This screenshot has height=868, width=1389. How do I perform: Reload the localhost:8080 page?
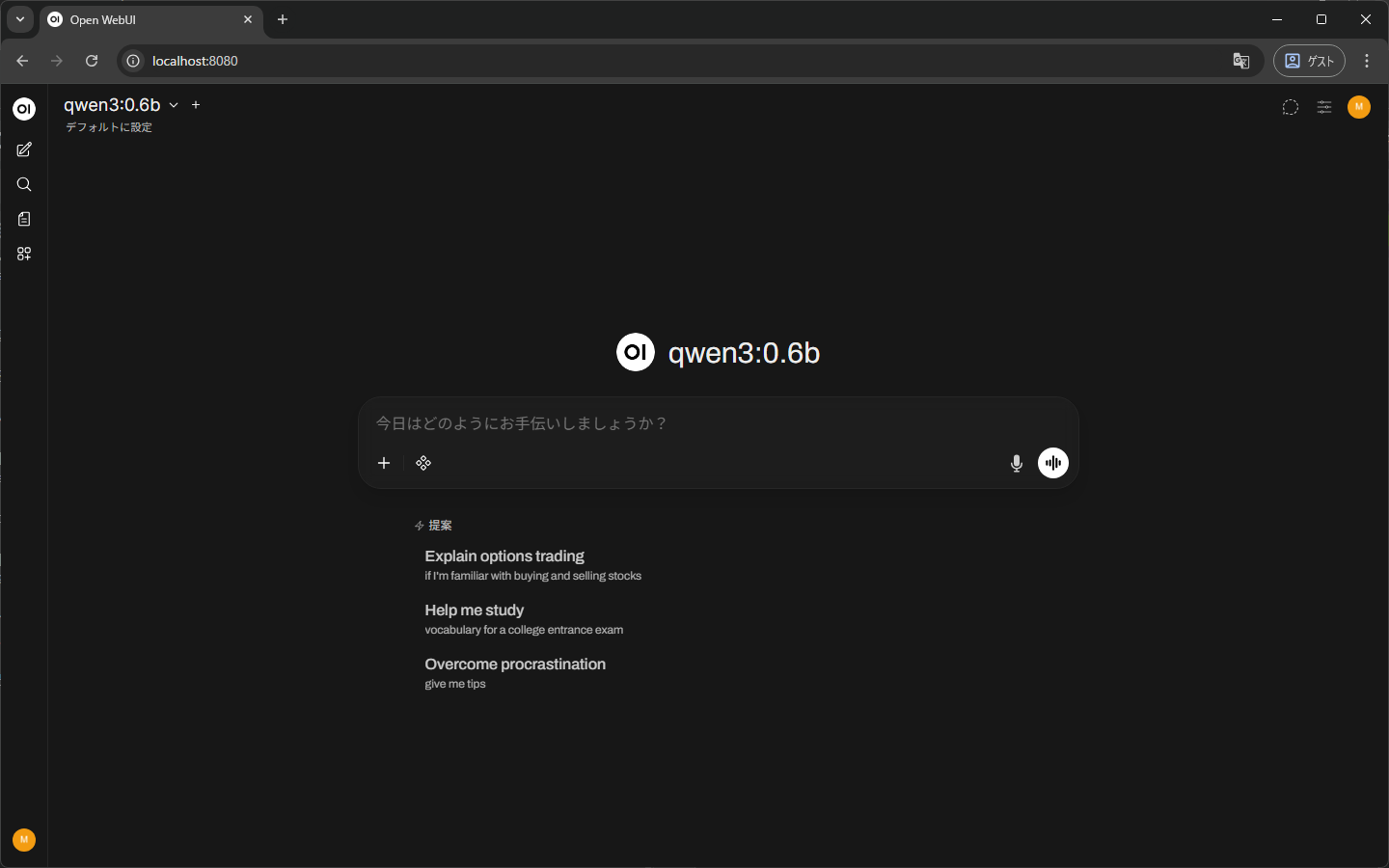point(92,61)
